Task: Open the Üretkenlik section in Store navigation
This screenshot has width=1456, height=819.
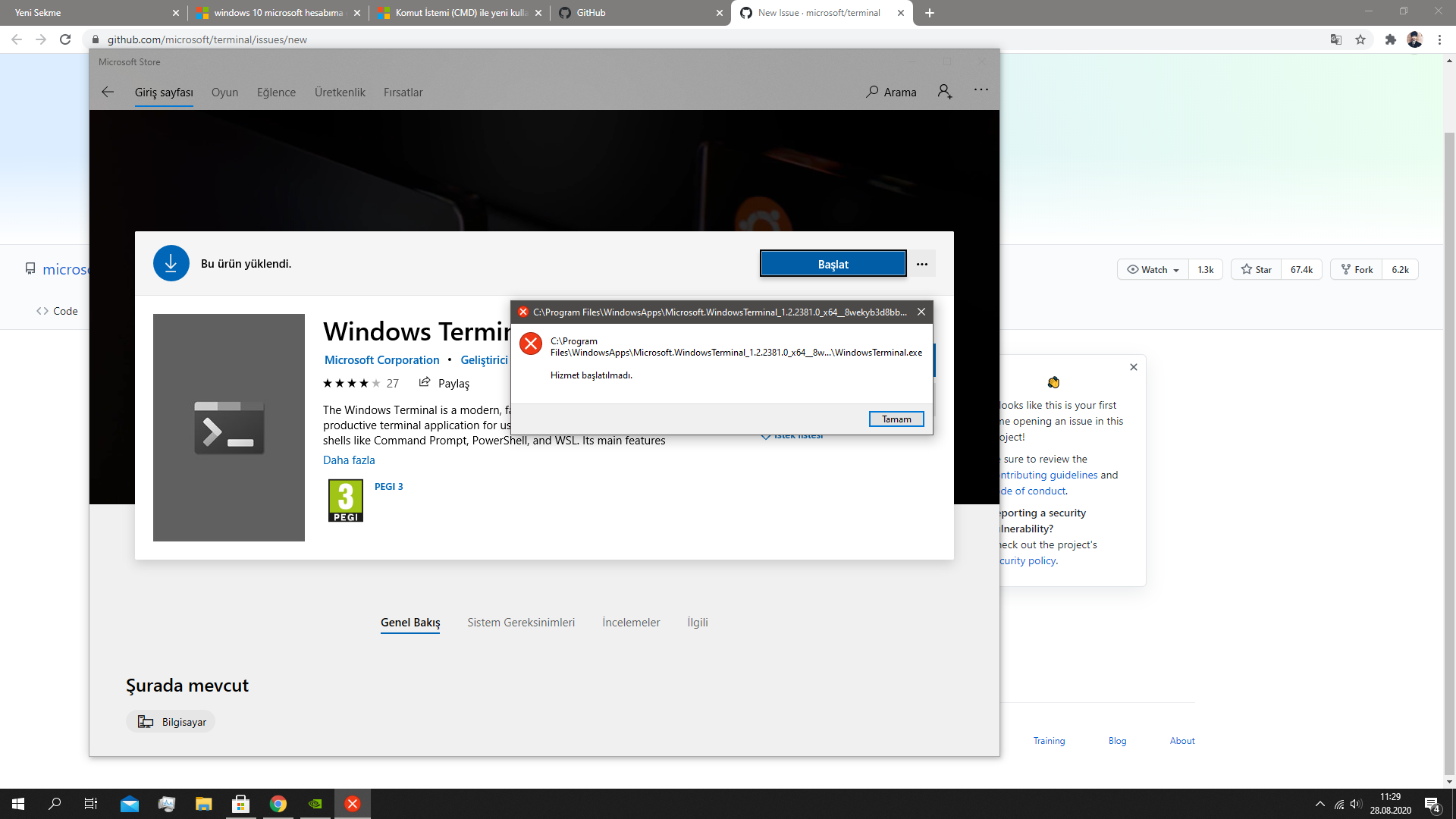Action: (340, 92)
